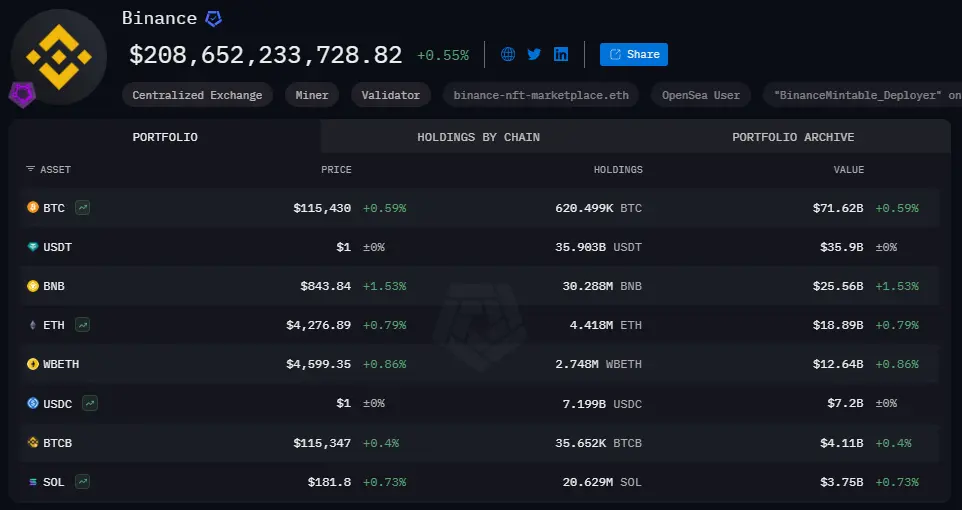Open the website globe icon
The height and width of the screenshot is (510, 962).
click(508, 54)
